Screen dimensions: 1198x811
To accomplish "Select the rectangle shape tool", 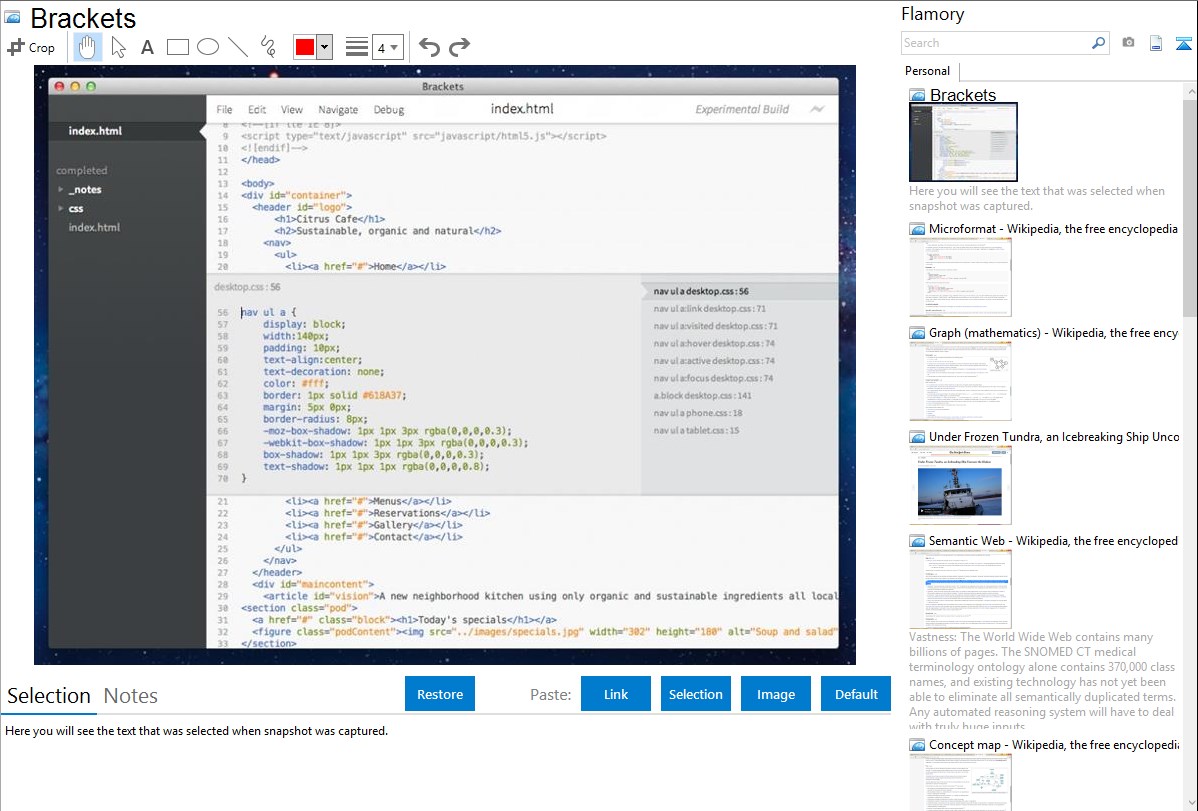I will tap(178, 47).
